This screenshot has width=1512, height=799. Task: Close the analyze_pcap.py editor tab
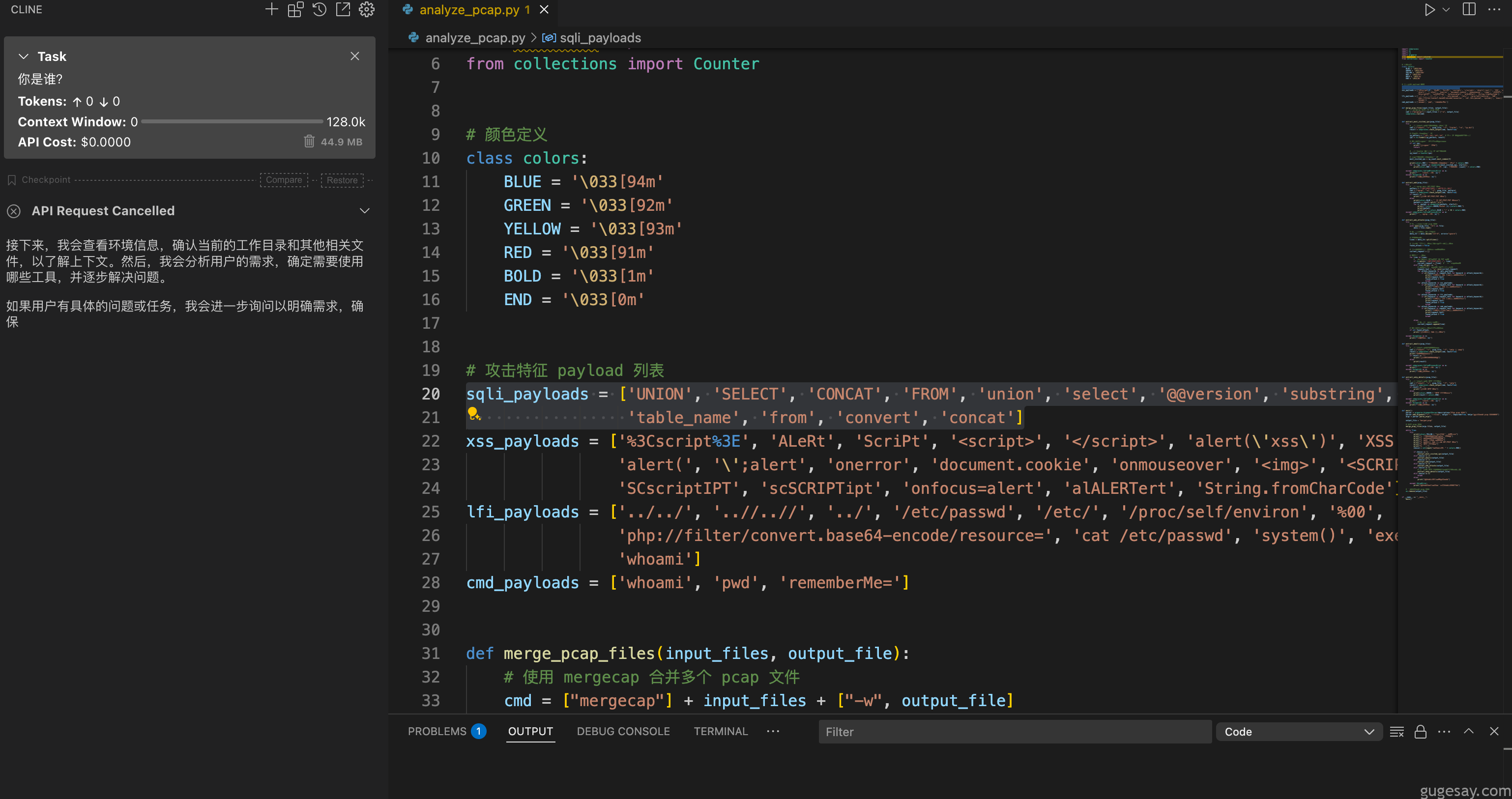pos(544,9)
